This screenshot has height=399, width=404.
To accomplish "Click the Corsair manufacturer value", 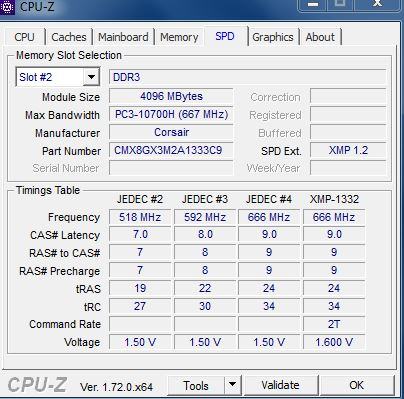I will [171, 132].
